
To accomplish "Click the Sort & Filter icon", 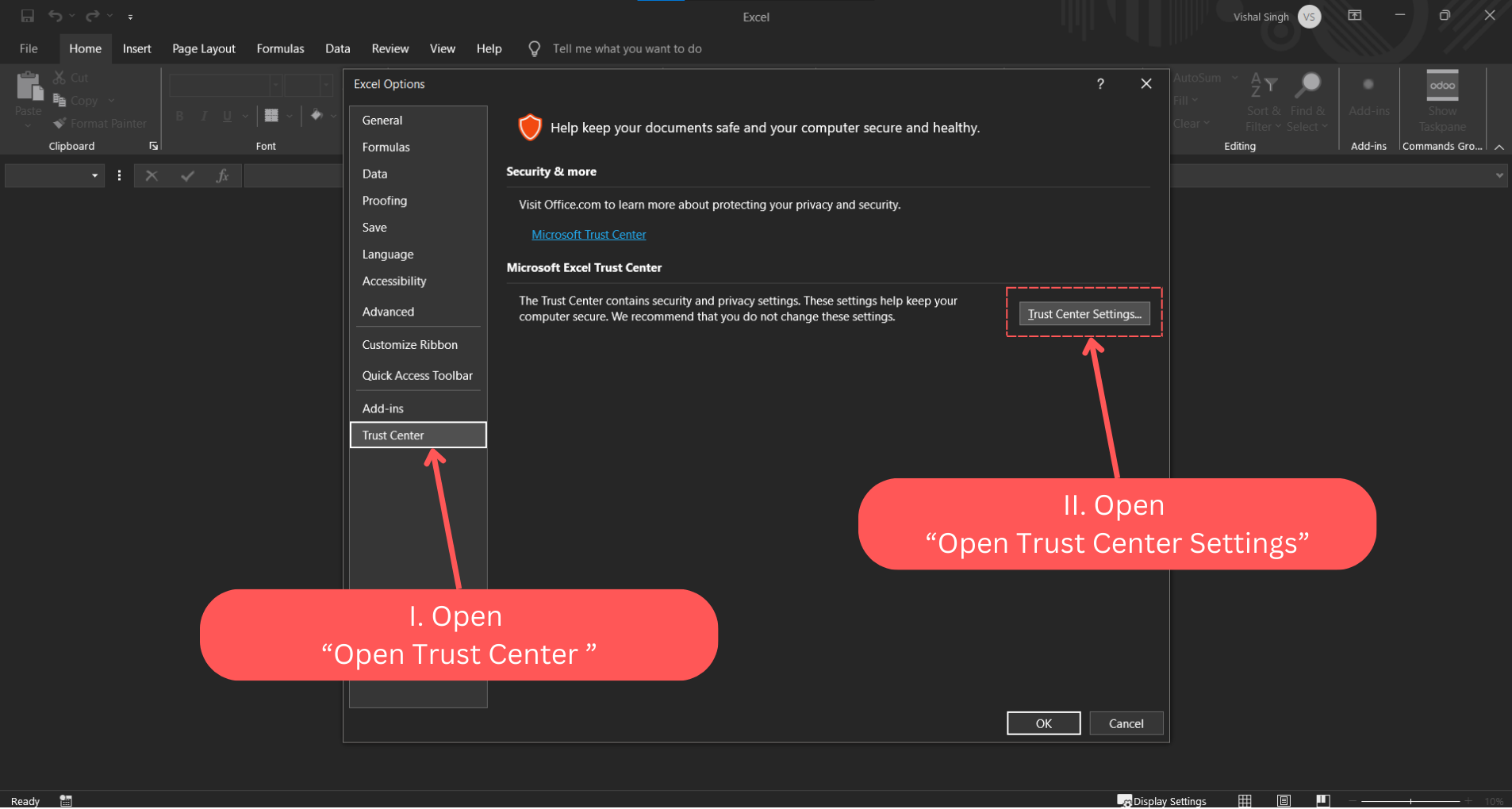I will (1264, 84).
